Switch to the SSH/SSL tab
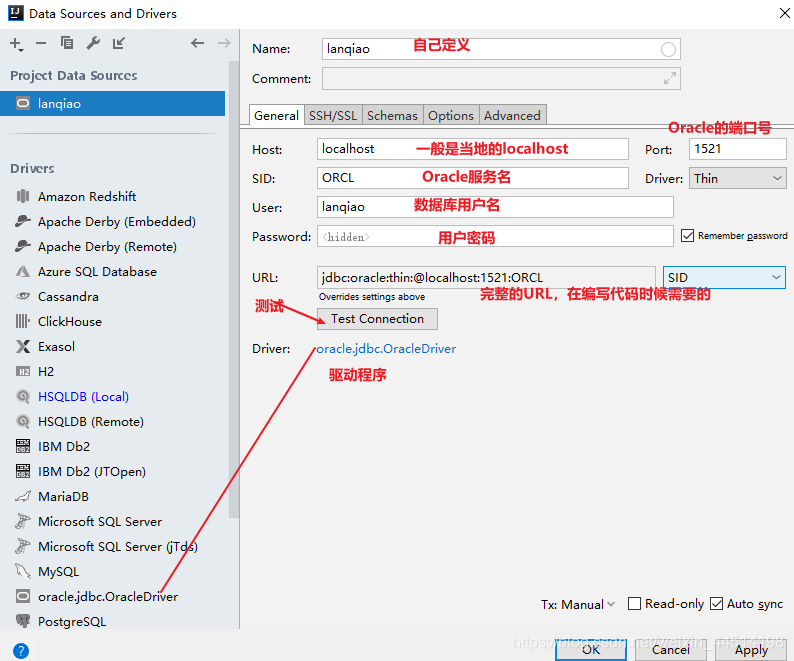Viewport: 794px width, 661px height. (x=333, y=115)
